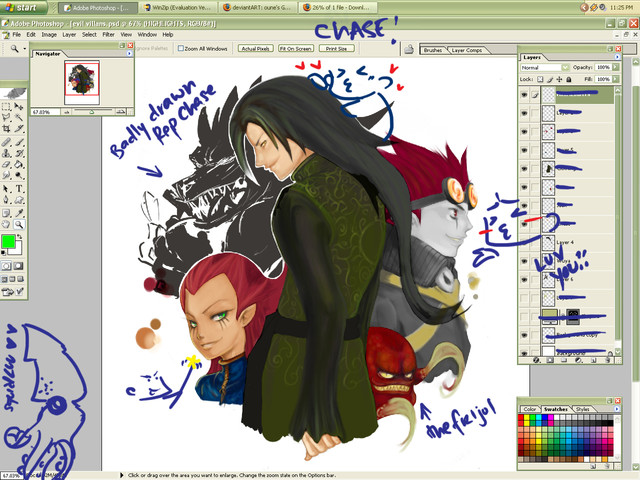Select the Move tool
This screenshot has height=480, width=640.
point(19,107)
